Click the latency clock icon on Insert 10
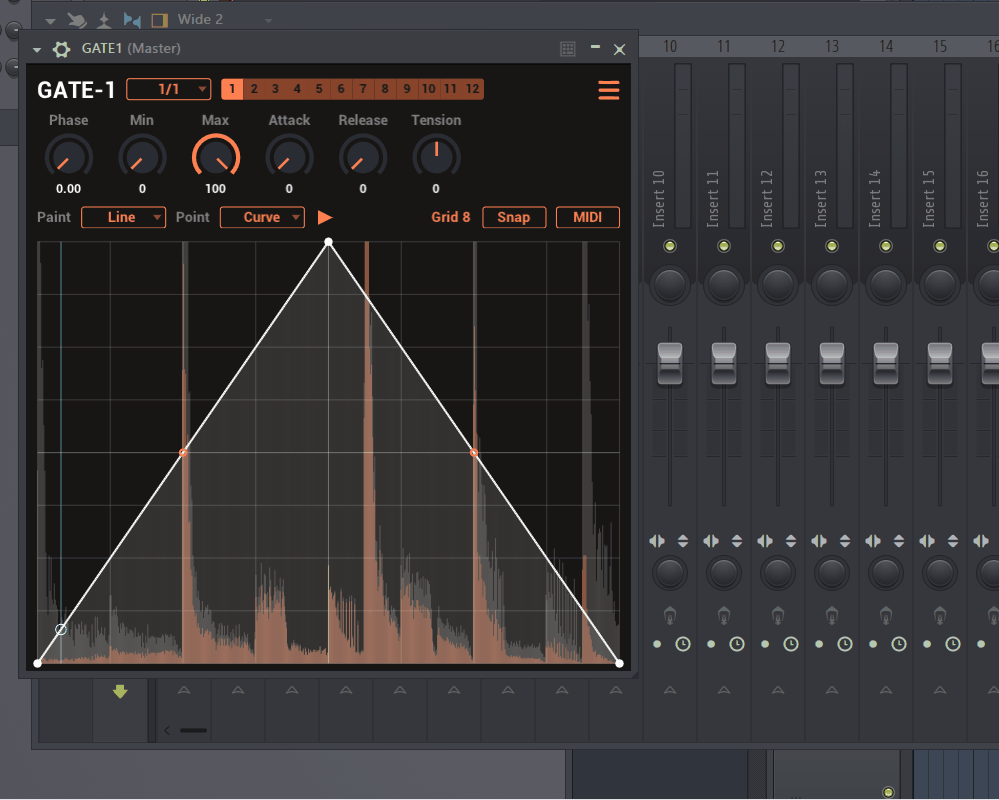This screenshot has height=800, width=999. pyautogui.click(x=682, y=644)
